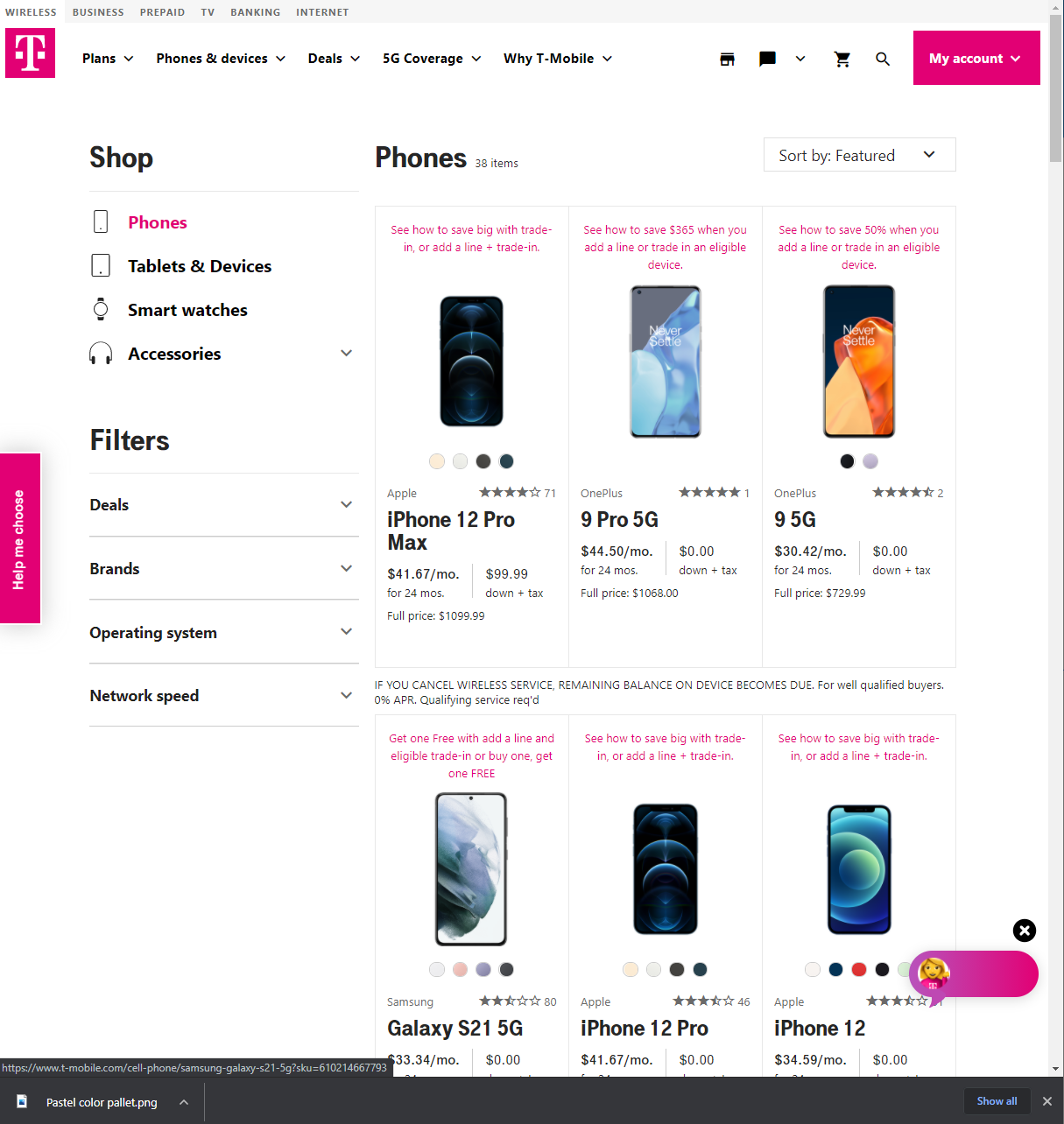The width and height of the screenshot is (1064, 1124).
Task: Close the chat assistant bubble
Action: (x=1025, y=931)
